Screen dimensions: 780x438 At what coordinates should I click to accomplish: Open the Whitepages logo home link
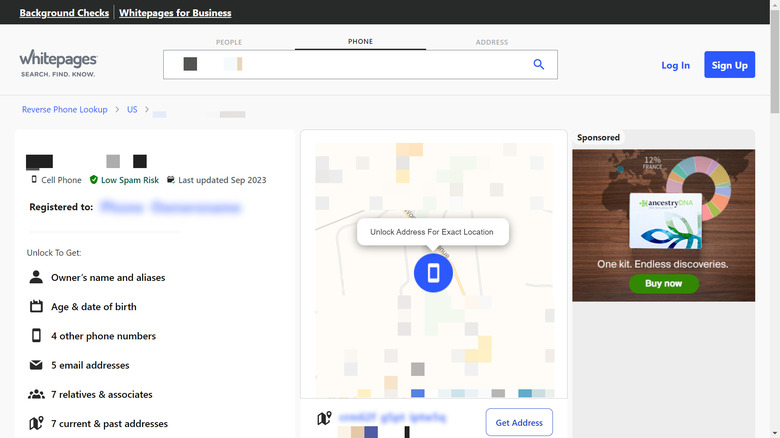pyautogui.click(x=58, y=63)
